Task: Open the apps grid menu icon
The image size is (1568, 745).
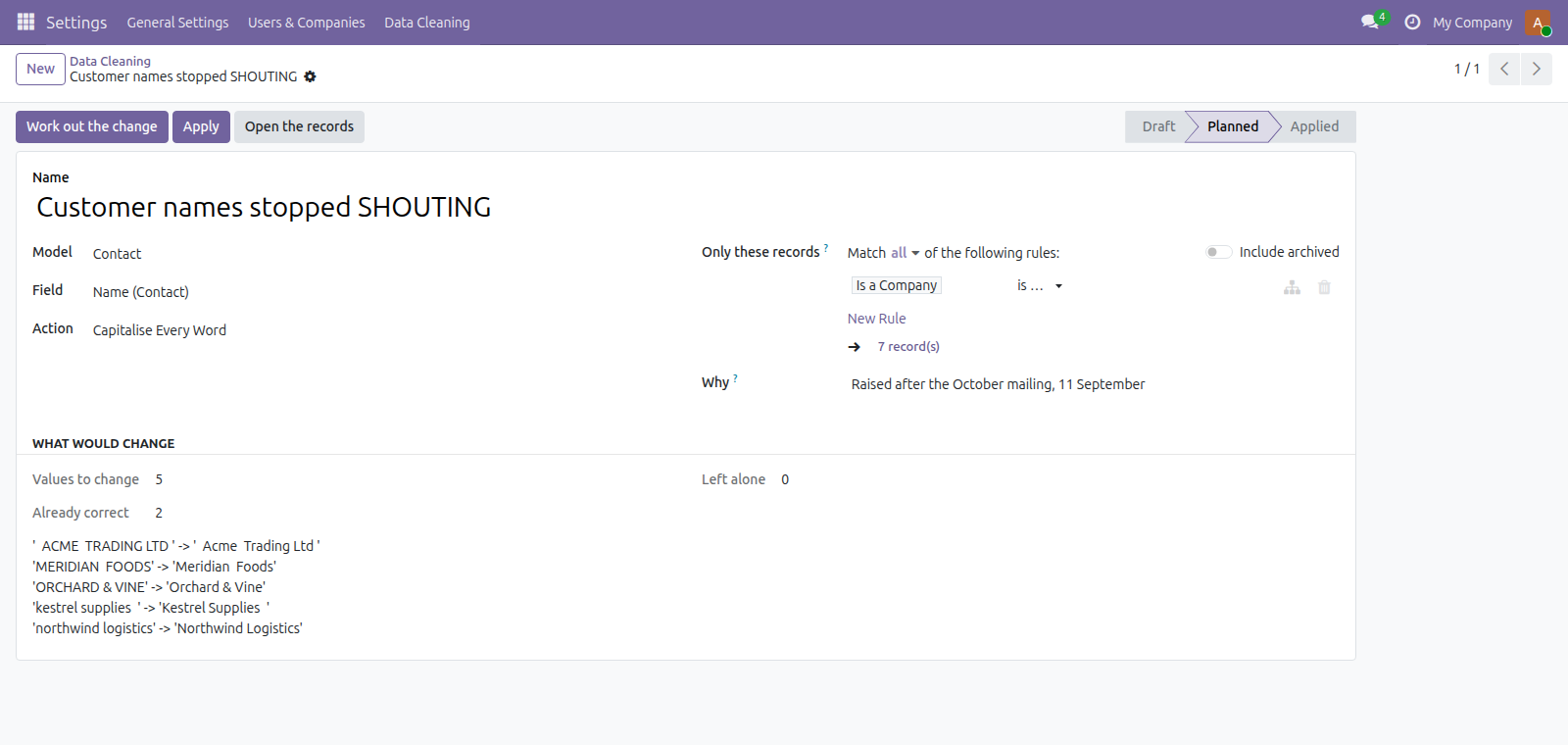Action: 26,22
